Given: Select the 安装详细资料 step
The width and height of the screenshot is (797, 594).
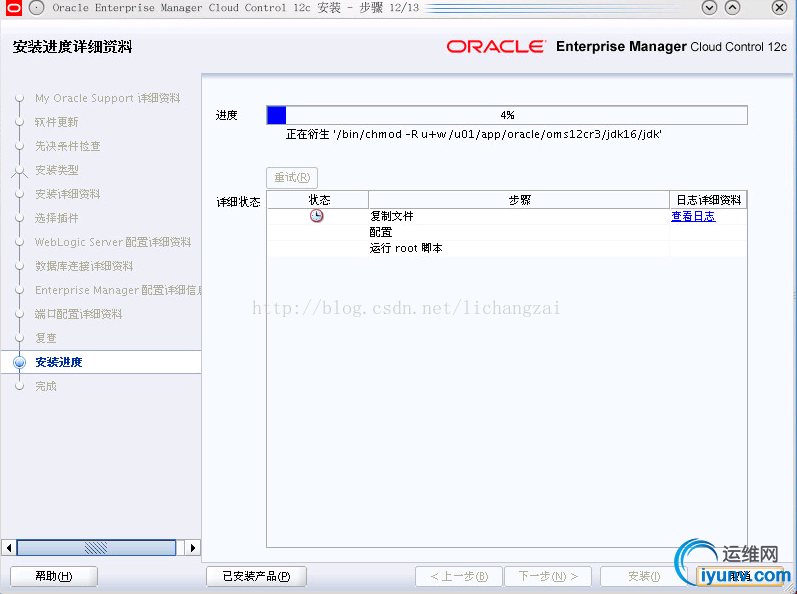Looking at the screenshot, I should [68, 194].
